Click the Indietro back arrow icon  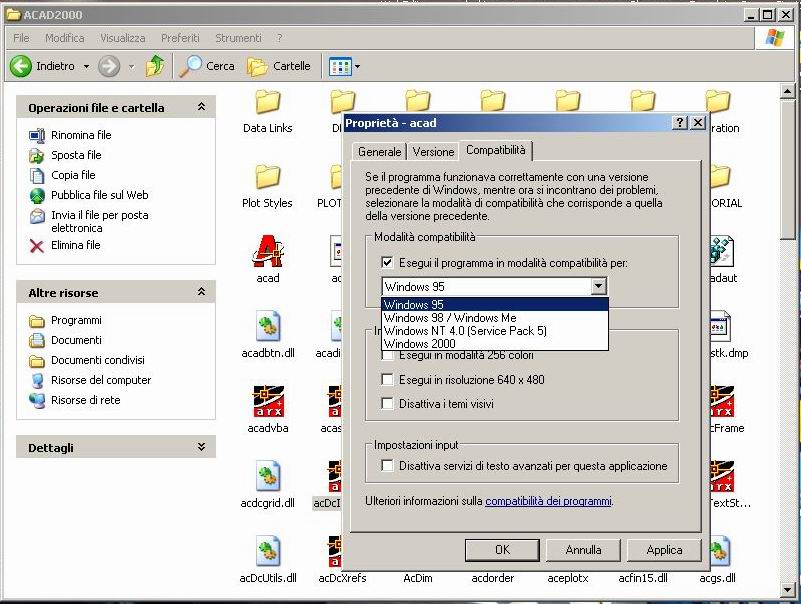[x=21, y=66]
